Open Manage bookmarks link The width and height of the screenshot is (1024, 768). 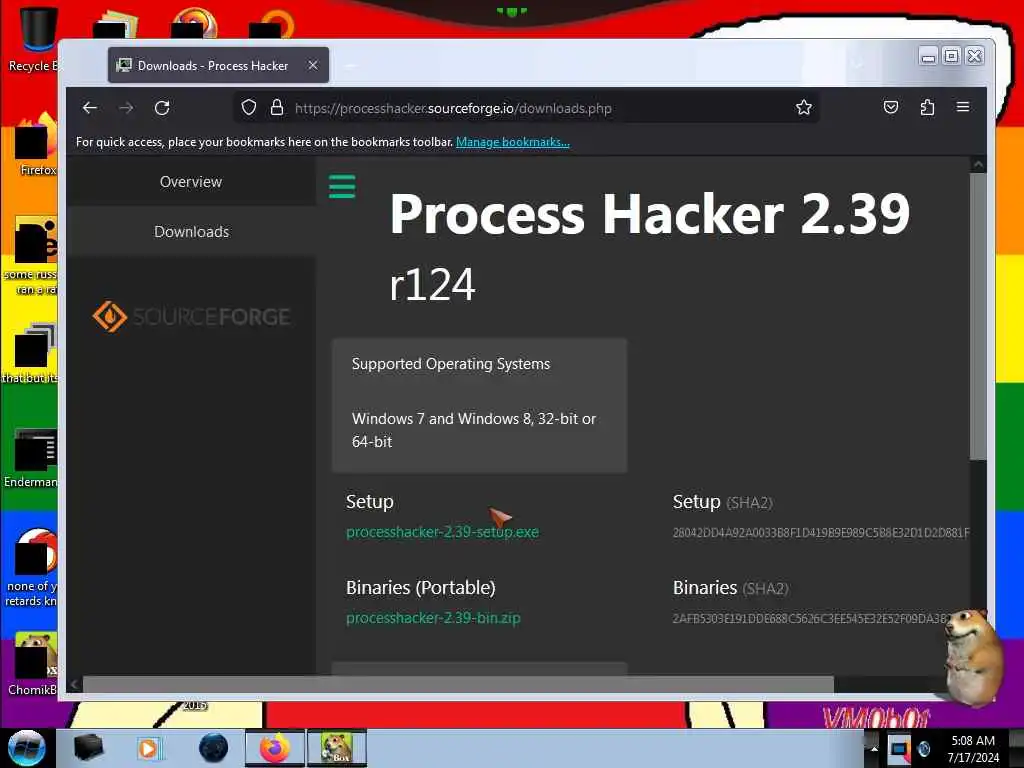click(x=513, y=142)
